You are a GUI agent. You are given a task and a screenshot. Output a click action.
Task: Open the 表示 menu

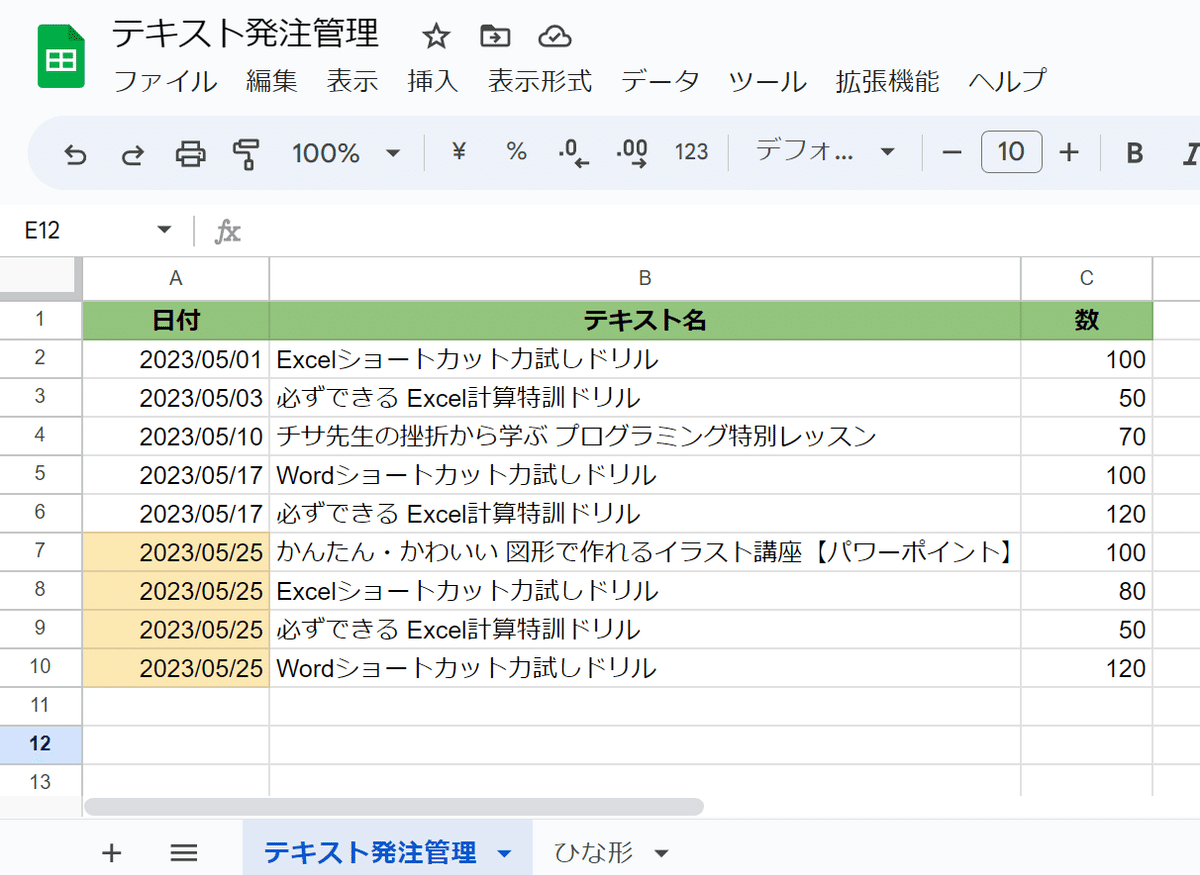pos(352,81)
